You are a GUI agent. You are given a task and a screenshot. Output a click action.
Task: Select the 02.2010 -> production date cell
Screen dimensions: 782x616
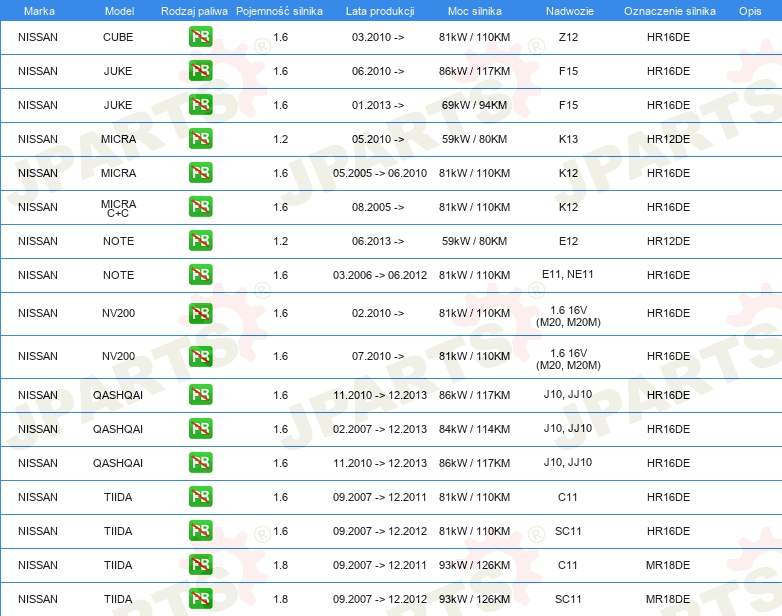(378, 313)
